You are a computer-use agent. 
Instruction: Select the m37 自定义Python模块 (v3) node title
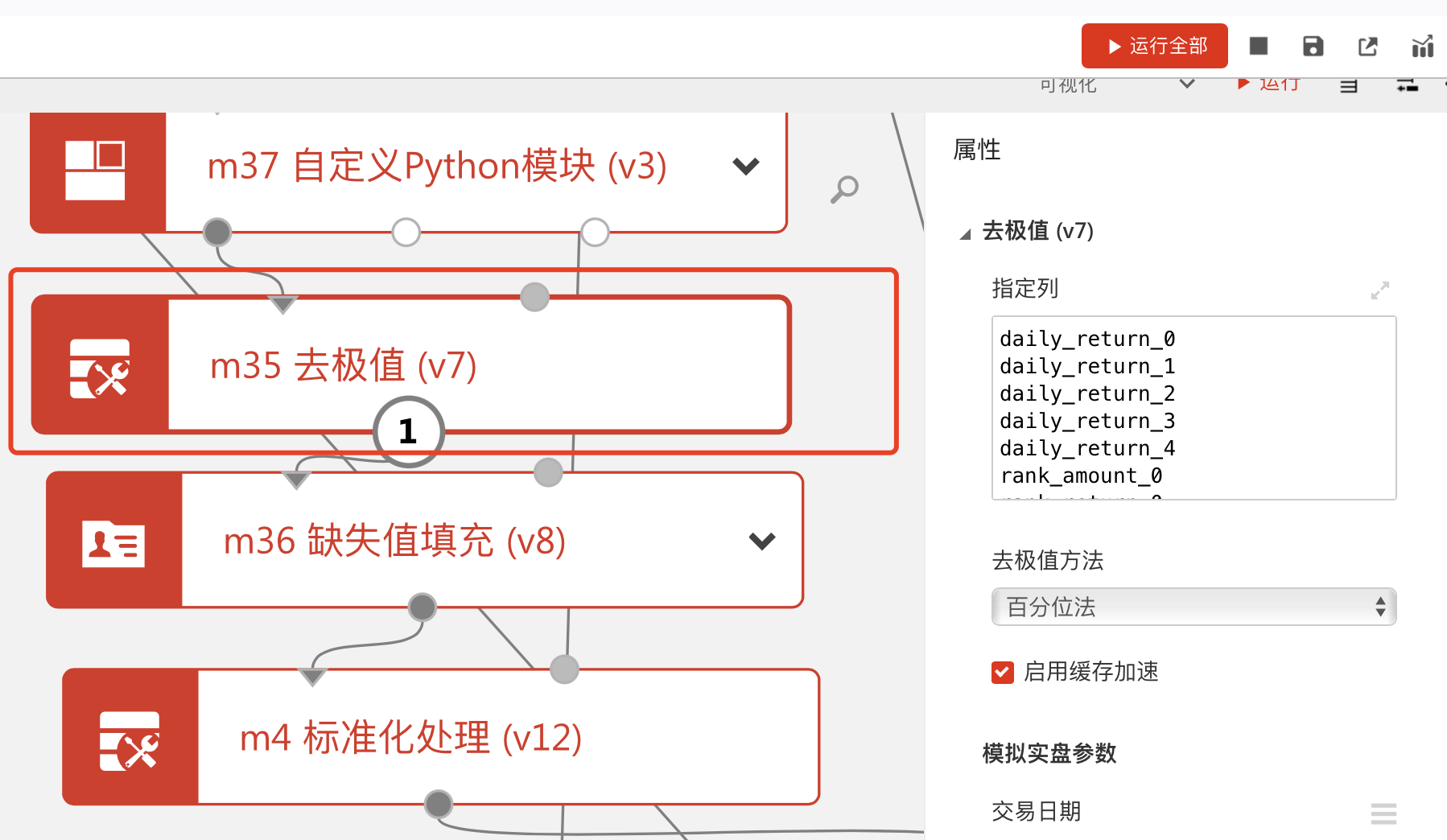point(437,167)
